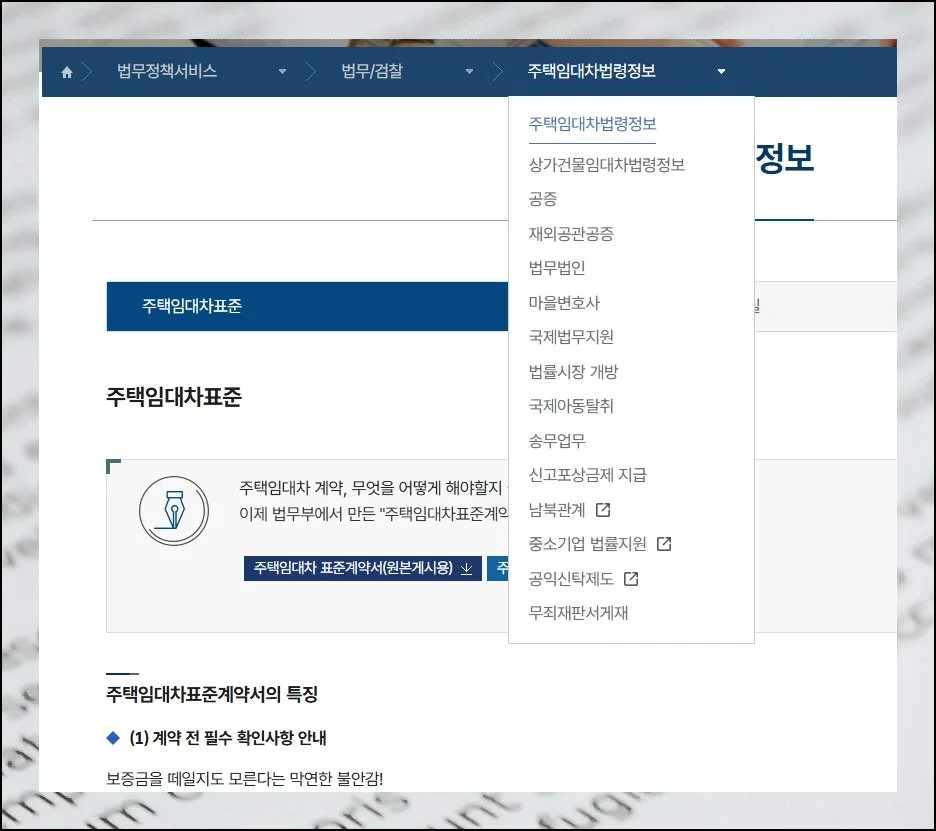The height and width of the screenshot is (831, 936).
Task: Click the fountain pen circle icon
Action: click(174, 510)
